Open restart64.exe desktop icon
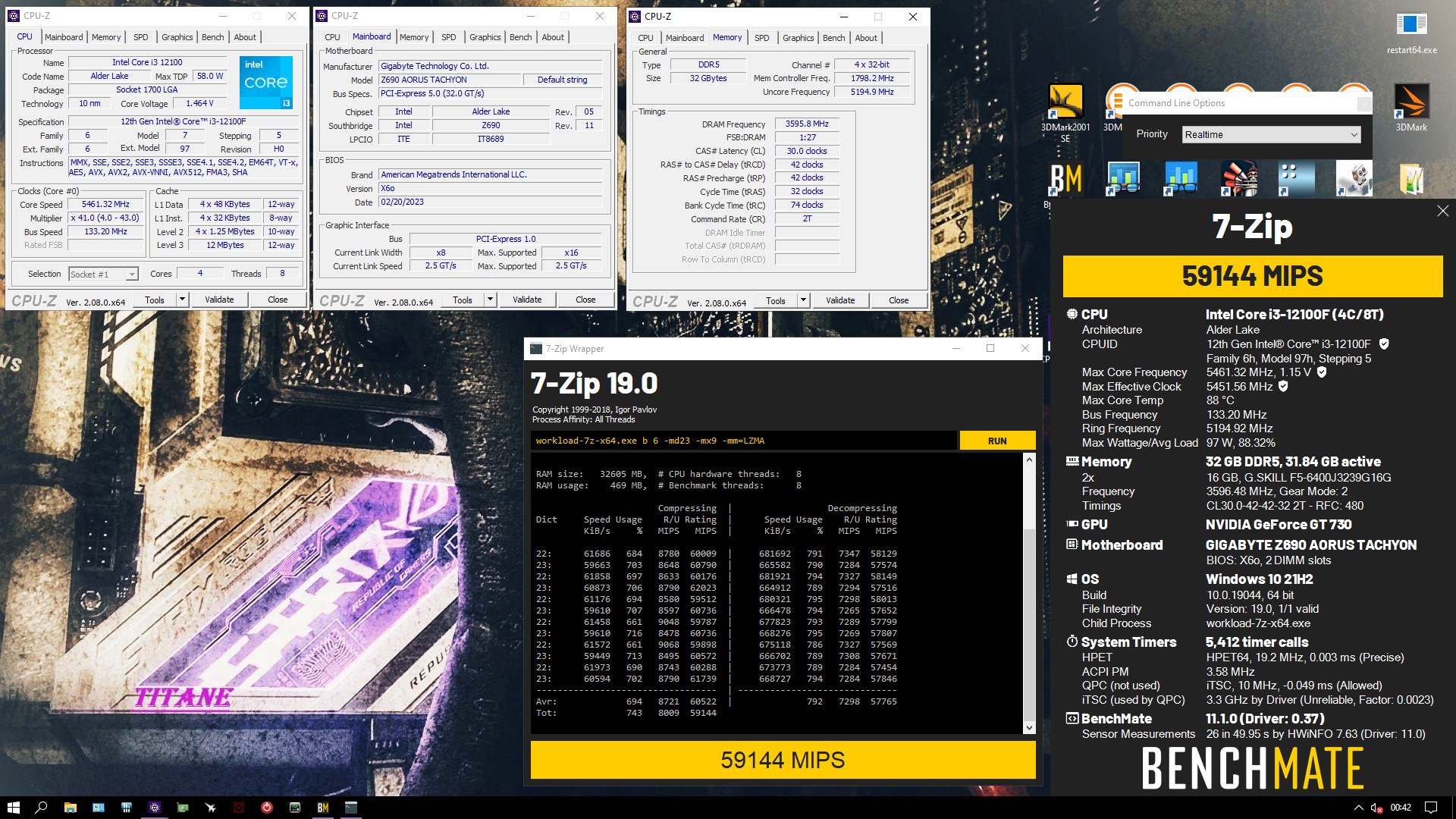1456x819 pixels. tap(1411, 33)
